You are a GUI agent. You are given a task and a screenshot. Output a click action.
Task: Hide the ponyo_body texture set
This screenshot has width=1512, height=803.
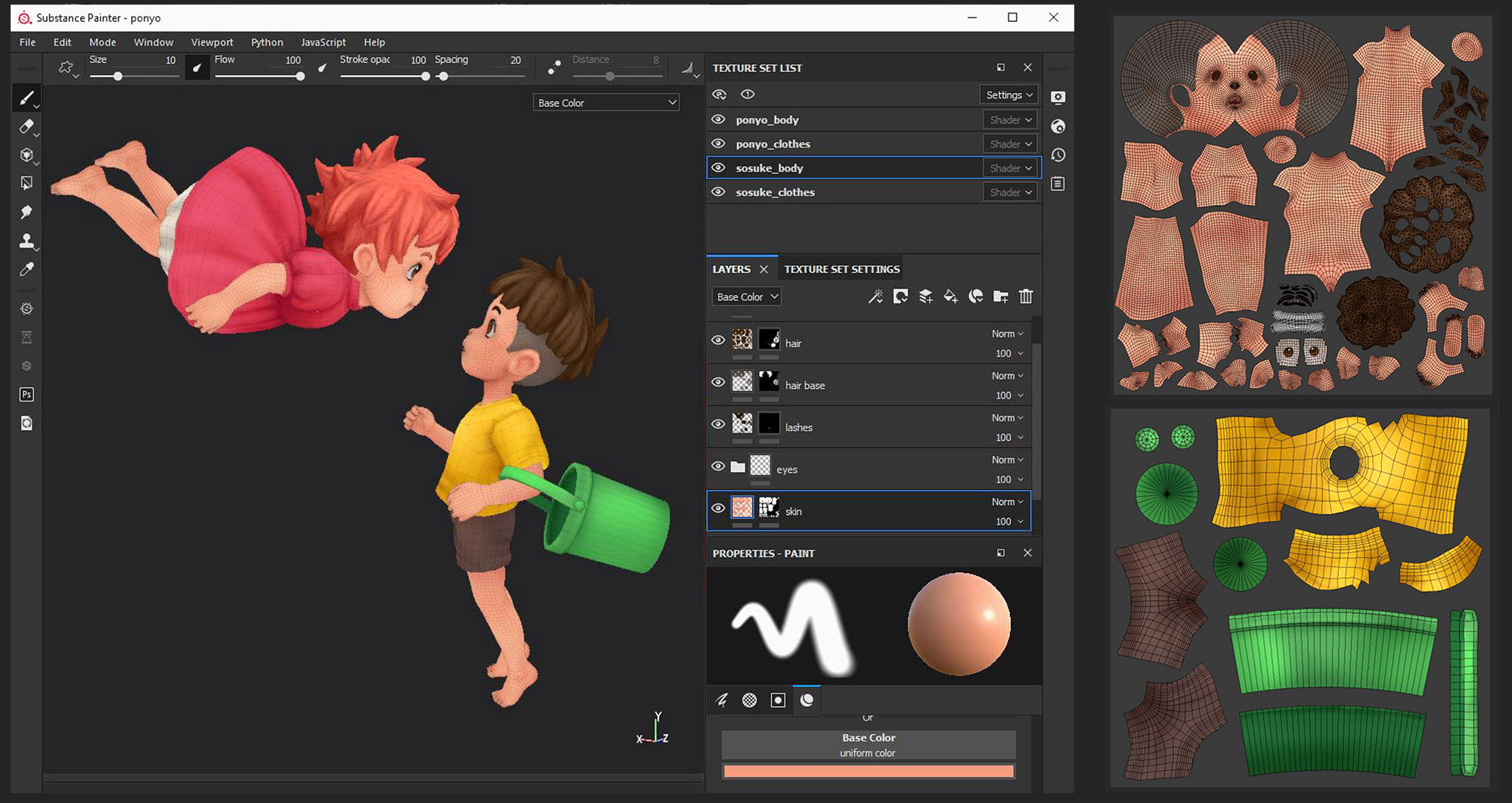[x=718, y=119]
